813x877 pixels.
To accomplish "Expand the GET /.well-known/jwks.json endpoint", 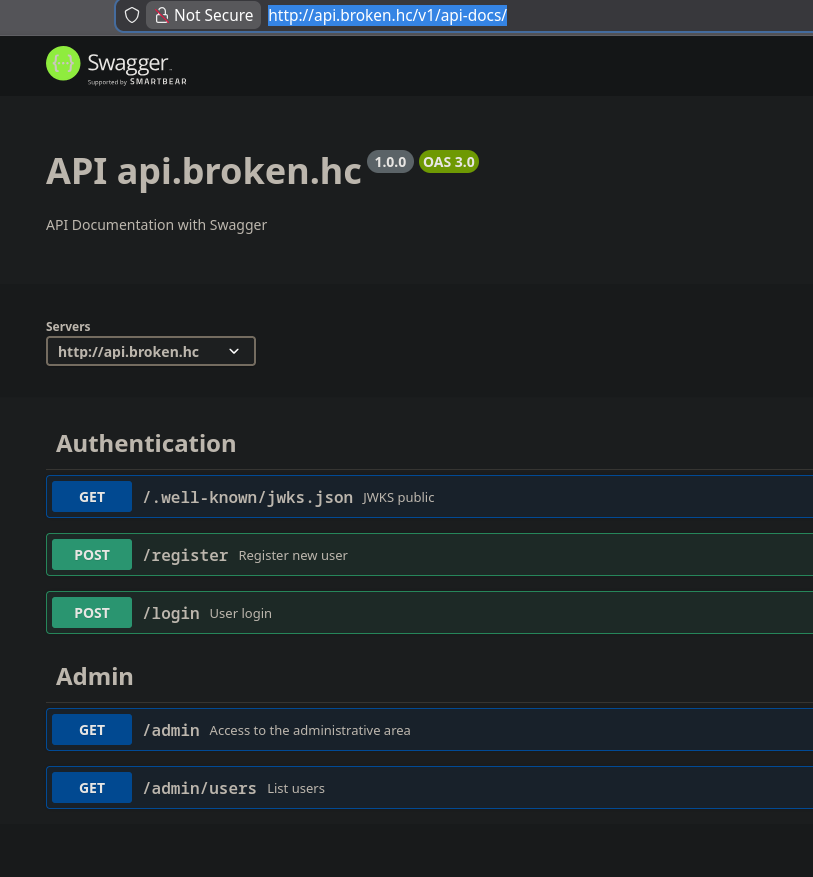I will 500,497.
